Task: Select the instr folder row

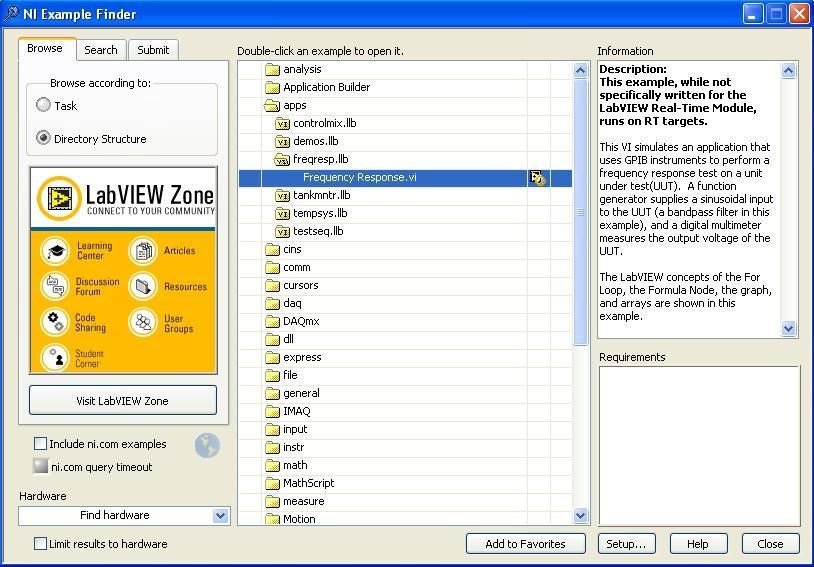Action: [x=405, y=448]
